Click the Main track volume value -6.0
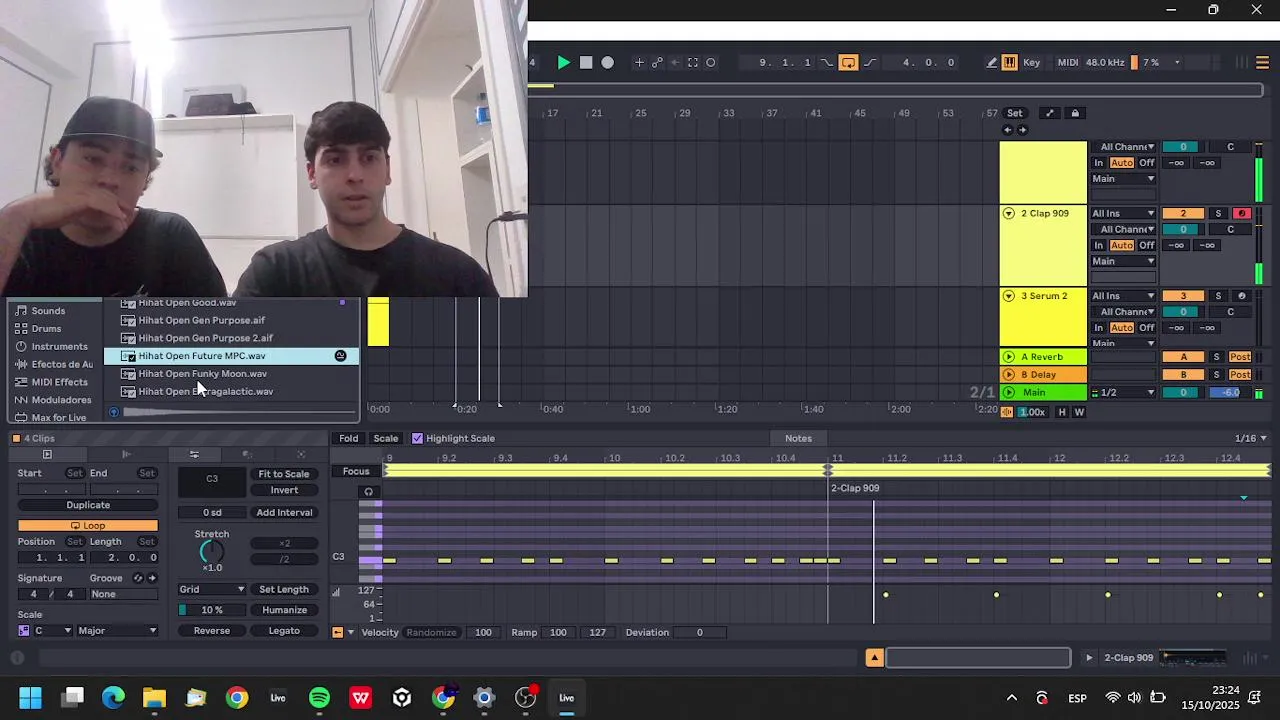 point(1230,392)
